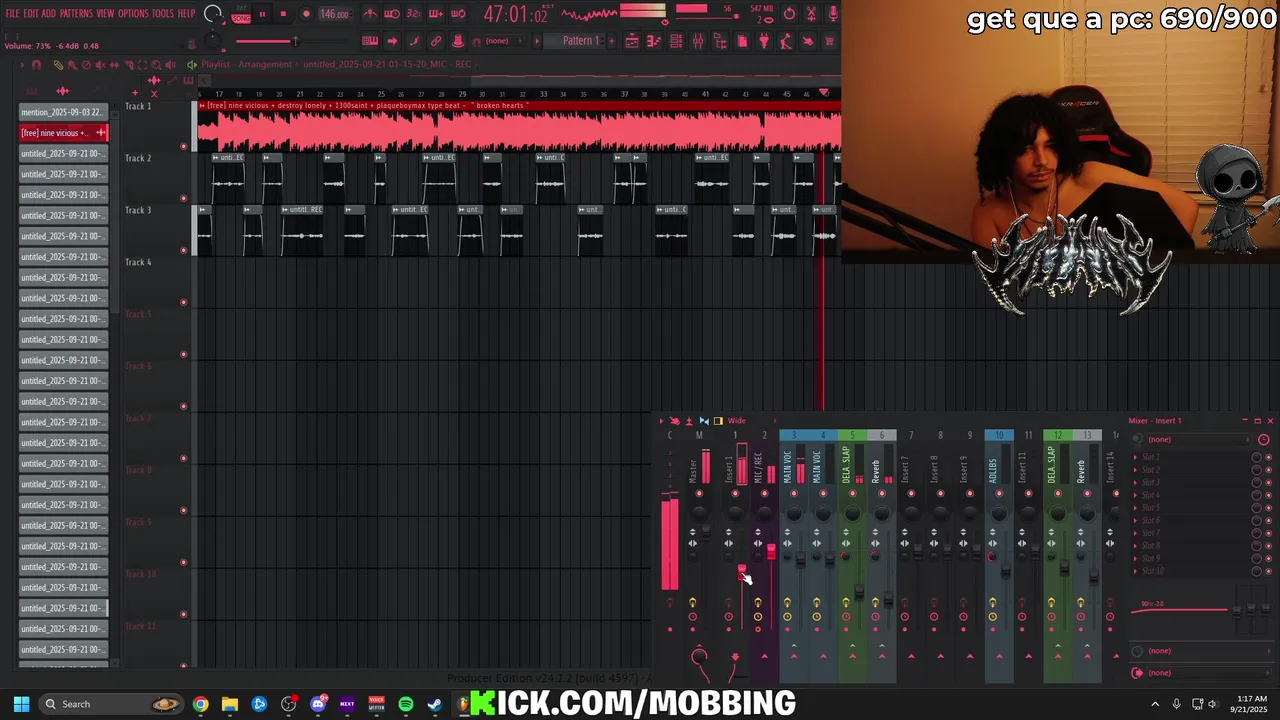Screen dimensions: 1280x720
Task: Open the FILE menu
Action: [13, 13]
